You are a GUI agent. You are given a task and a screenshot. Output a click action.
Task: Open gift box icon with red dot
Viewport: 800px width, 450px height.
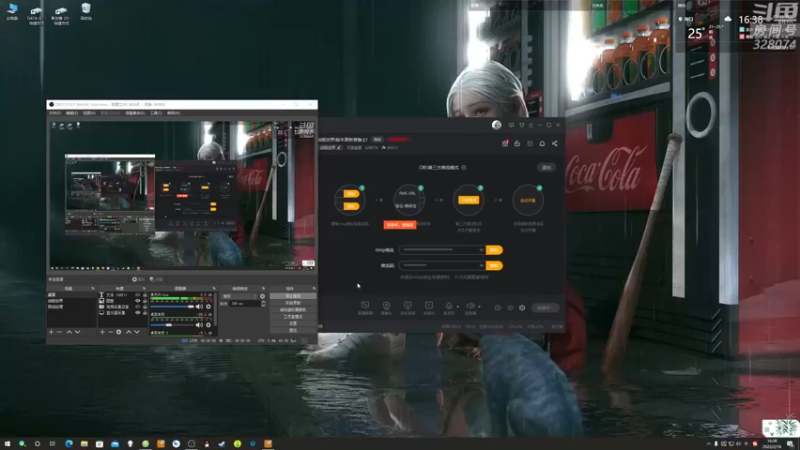click(505, 143)
